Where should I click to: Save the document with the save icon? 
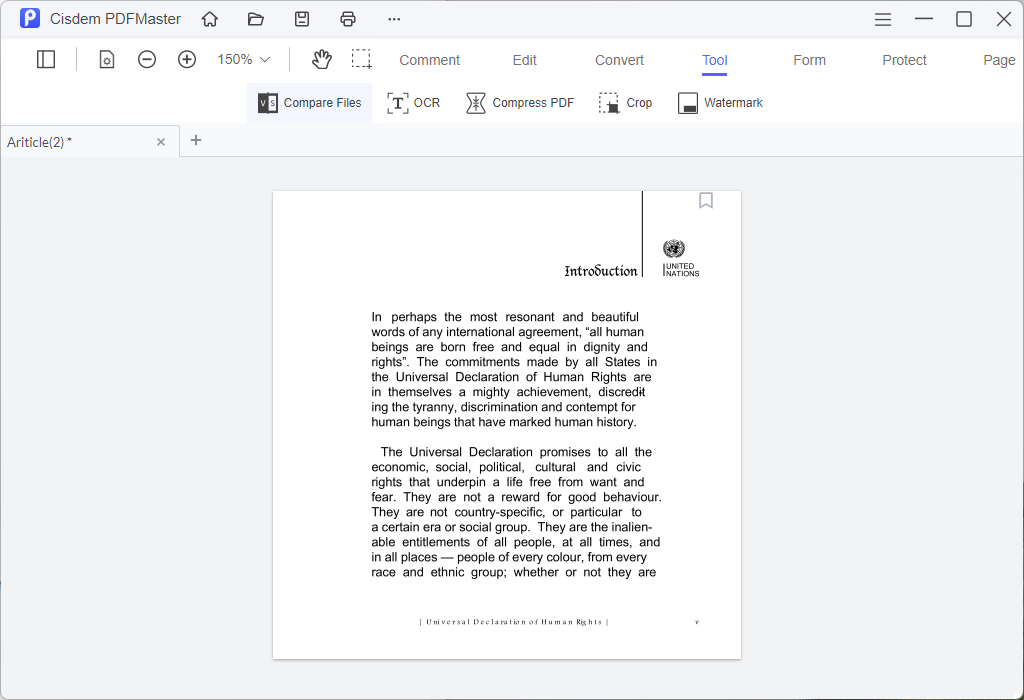(302, 19)
